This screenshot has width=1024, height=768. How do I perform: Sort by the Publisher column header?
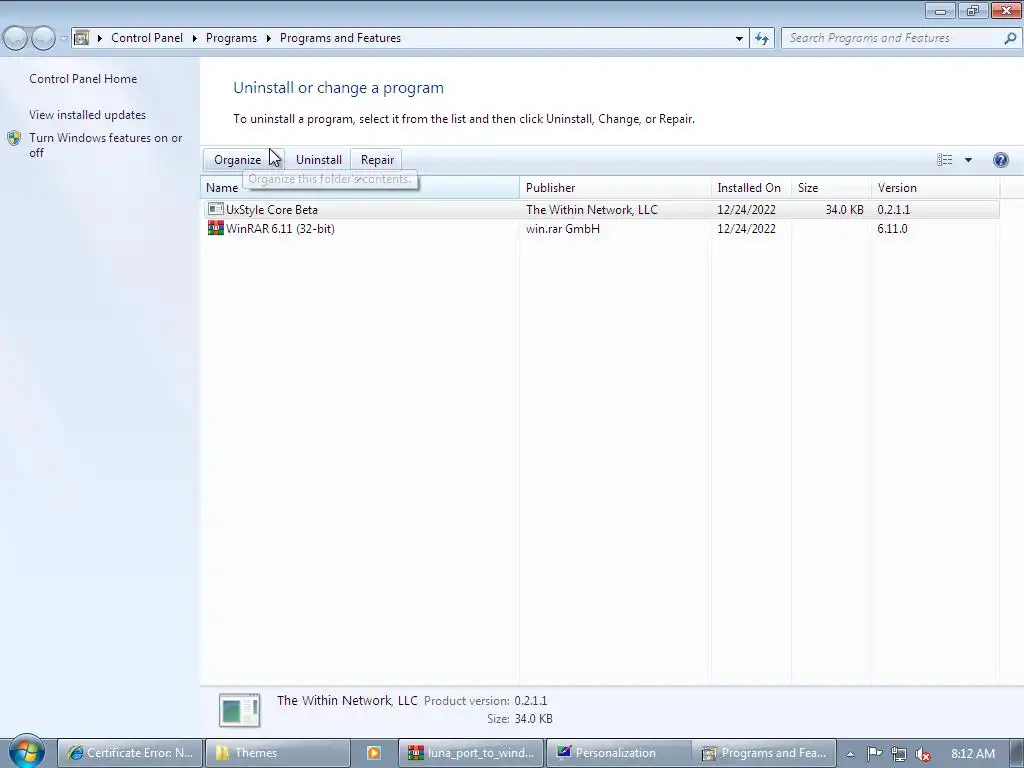click(x=615, y=188)
